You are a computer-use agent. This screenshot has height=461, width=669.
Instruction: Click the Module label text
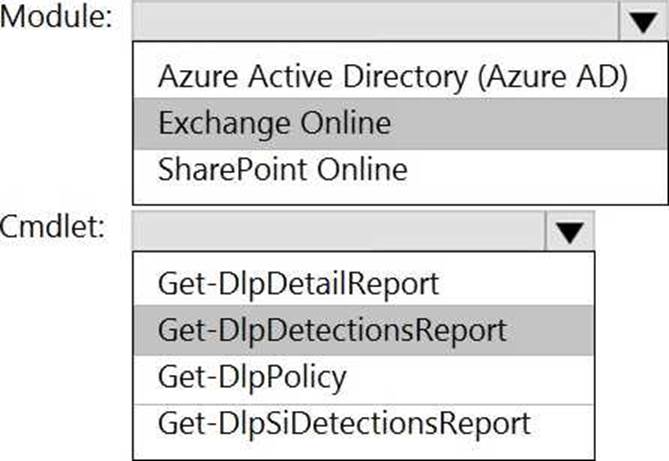click(x=57, y=20)
